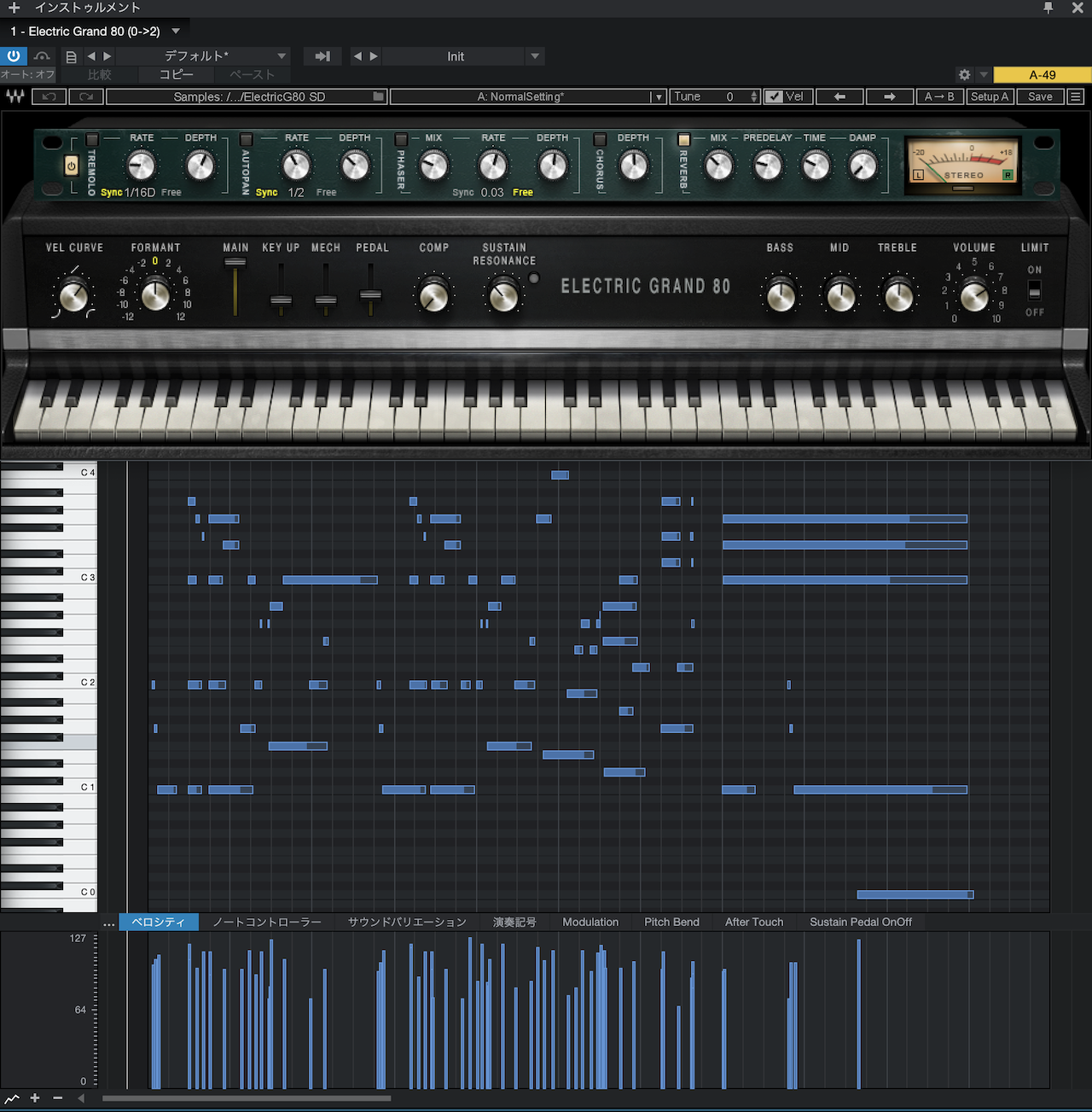The height and width of the screenshot is (1112, 1092).
Task: Click the Waves redo arrow
Action: click(86, 96)
